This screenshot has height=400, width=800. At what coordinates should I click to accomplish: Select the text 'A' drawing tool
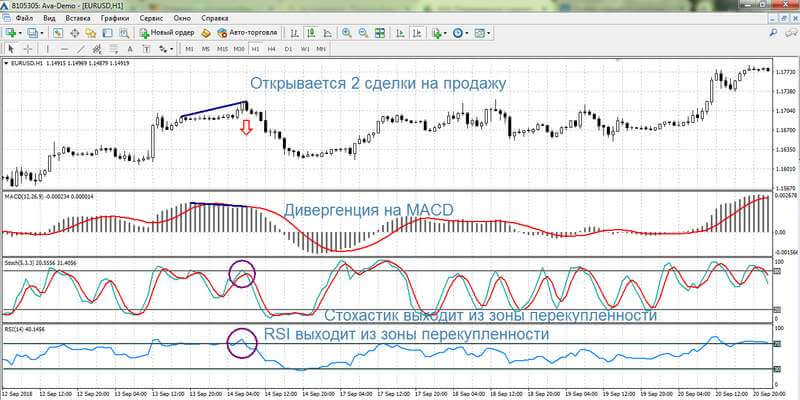point(130,49)
